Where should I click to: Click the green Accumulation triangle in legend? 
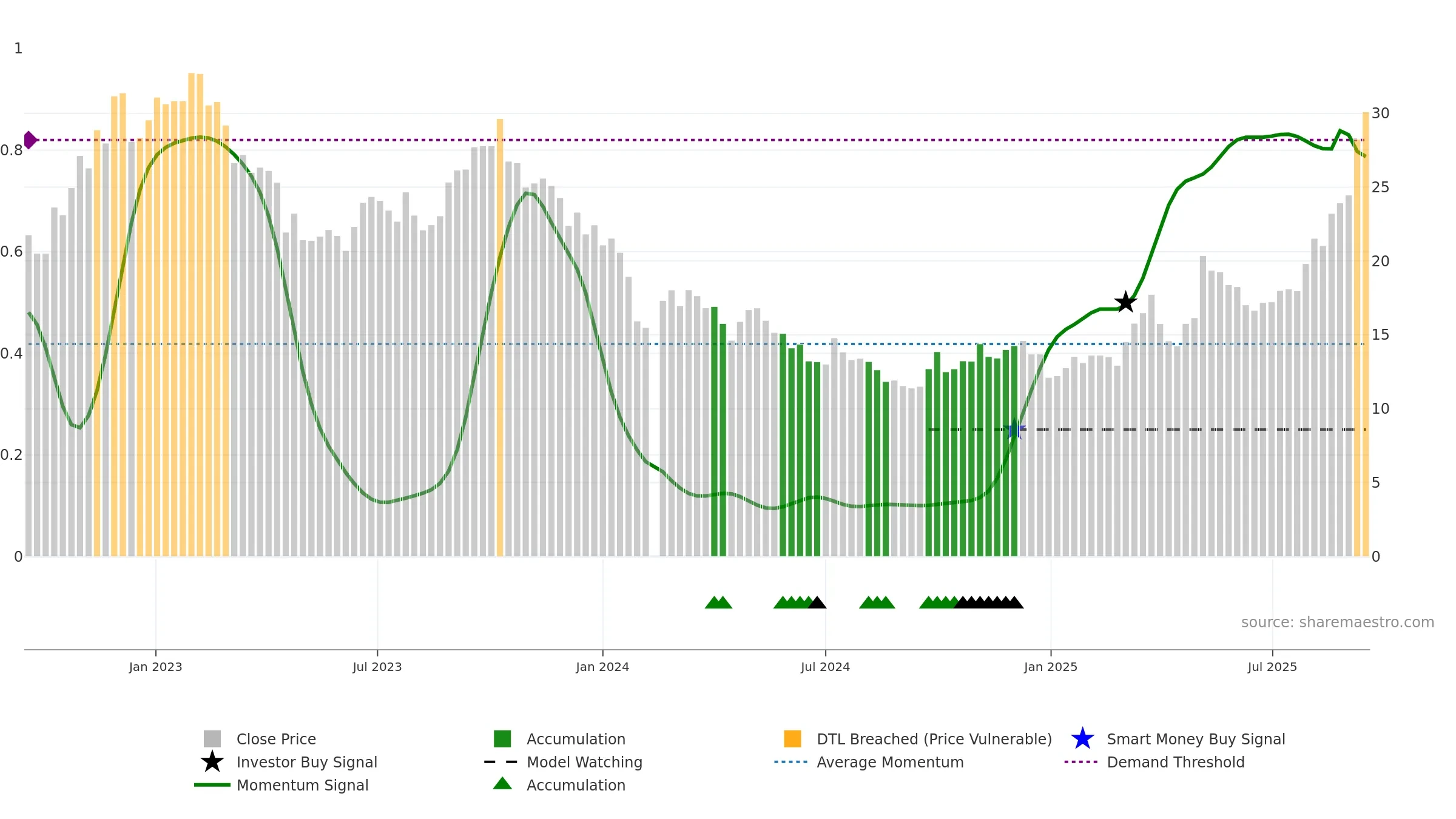coord(502,783)
